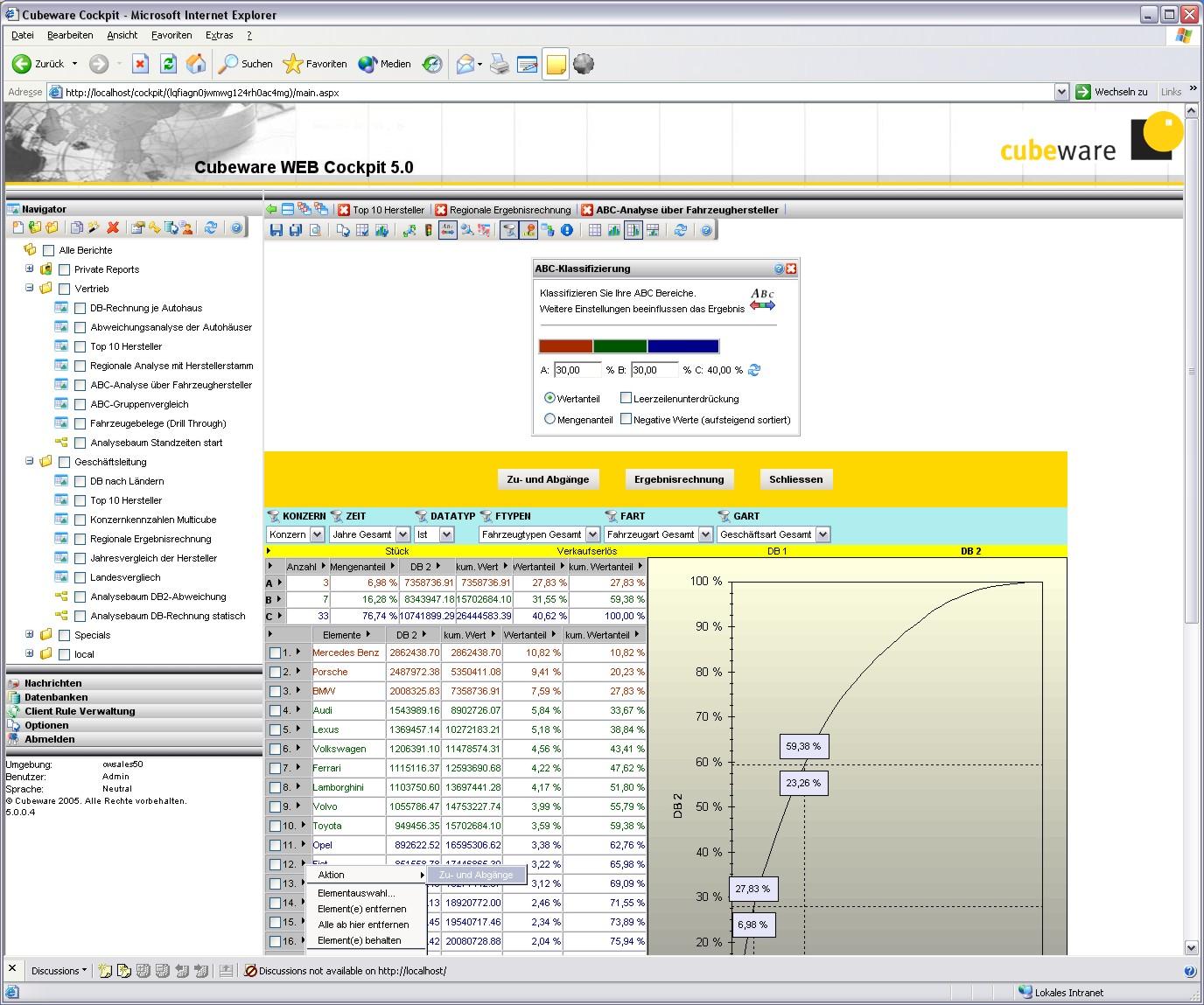Click the traffic light icon in report toolbar
Screen dimensions: 1204x1005
pyautogui.click(x=429, y=230)
